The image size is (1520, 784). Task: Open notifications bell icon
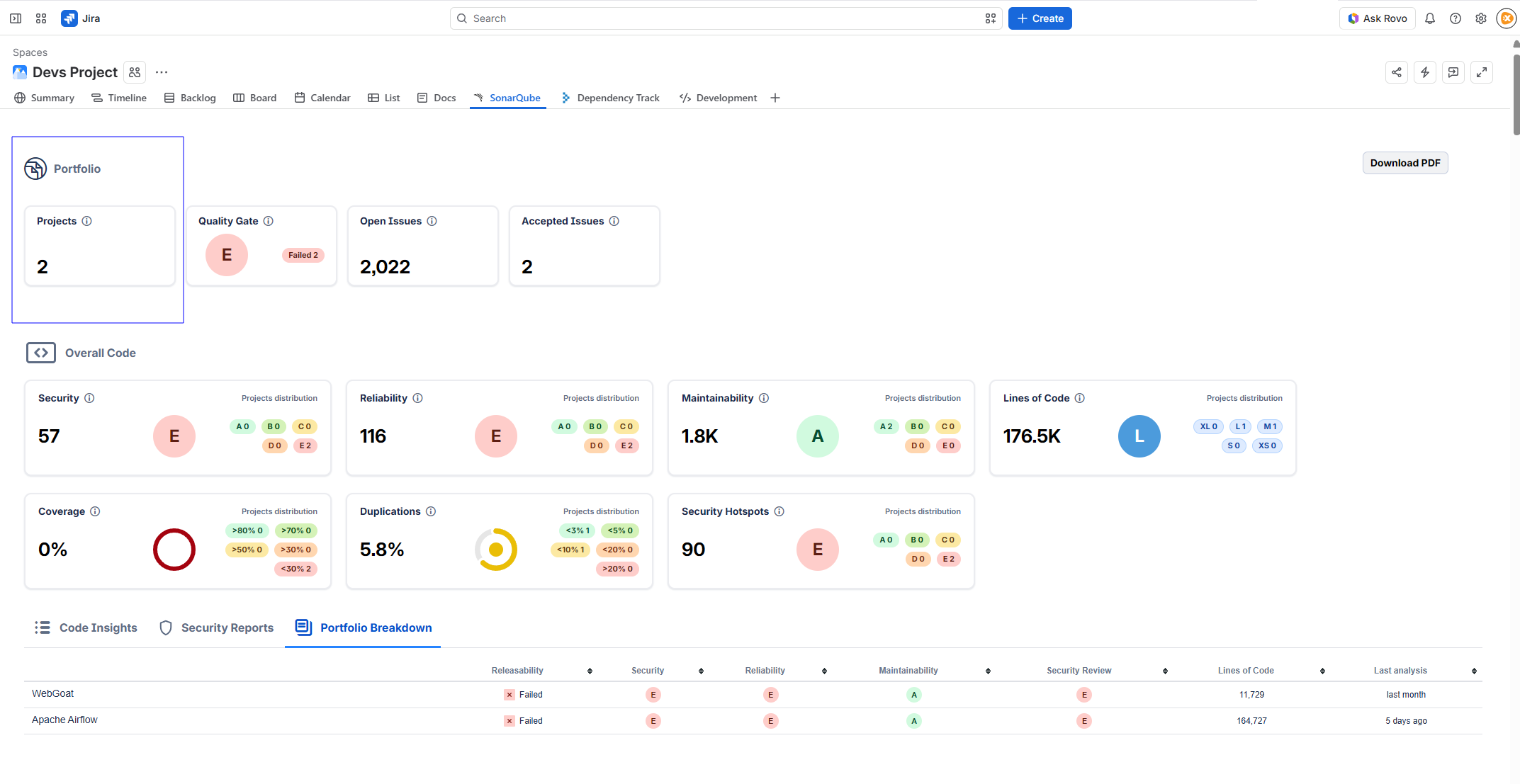(x=1430, y=18)
